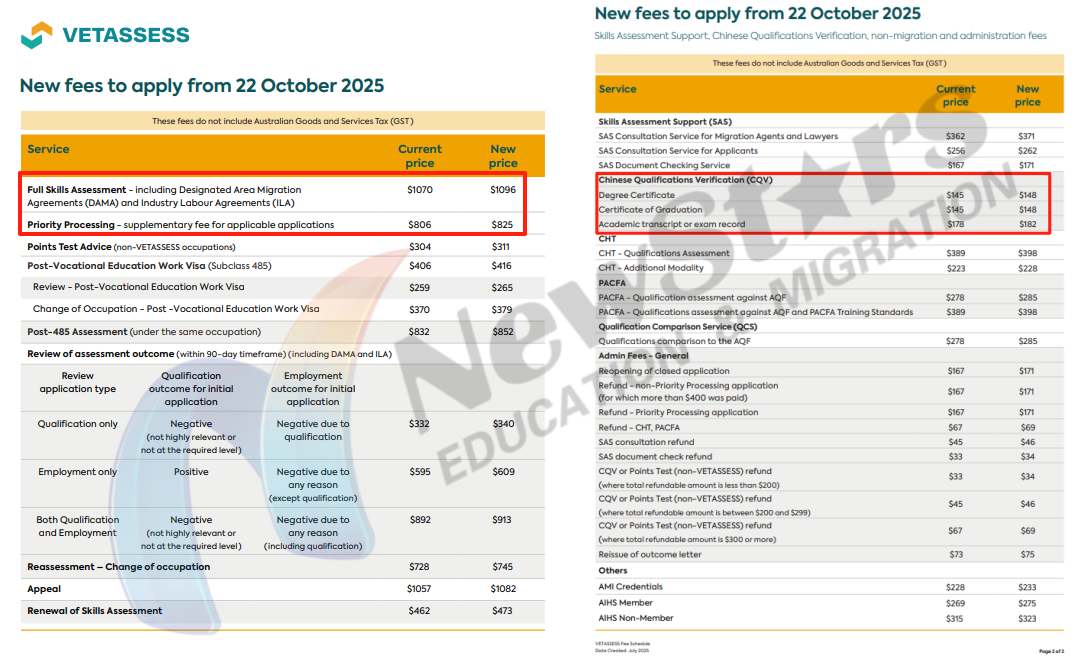Click the $832 current price
Viewport: 1078px width, 656px height.
pos(419,332)
